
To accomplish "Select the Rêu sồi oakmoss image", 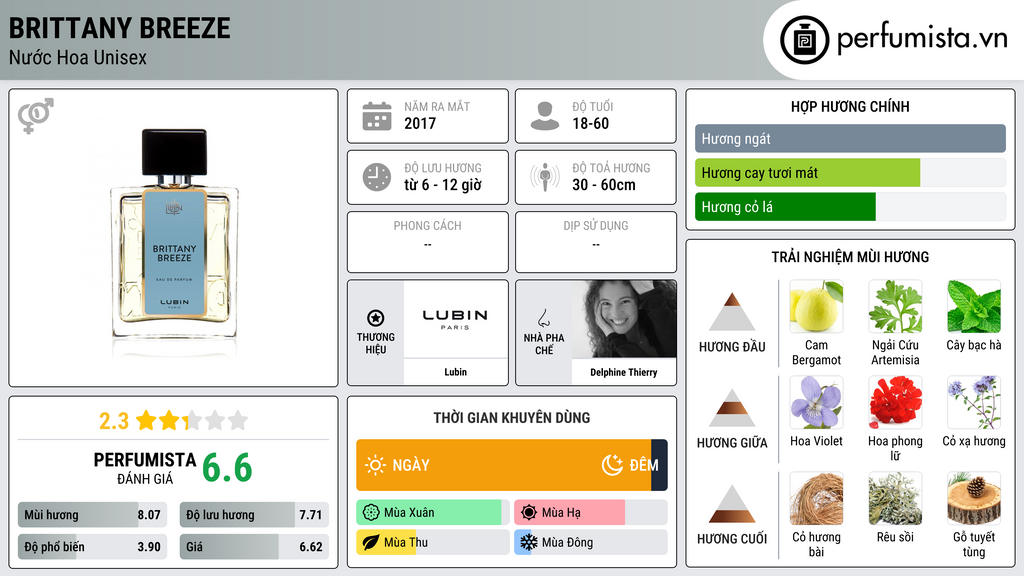I will [x=895, y=498].
